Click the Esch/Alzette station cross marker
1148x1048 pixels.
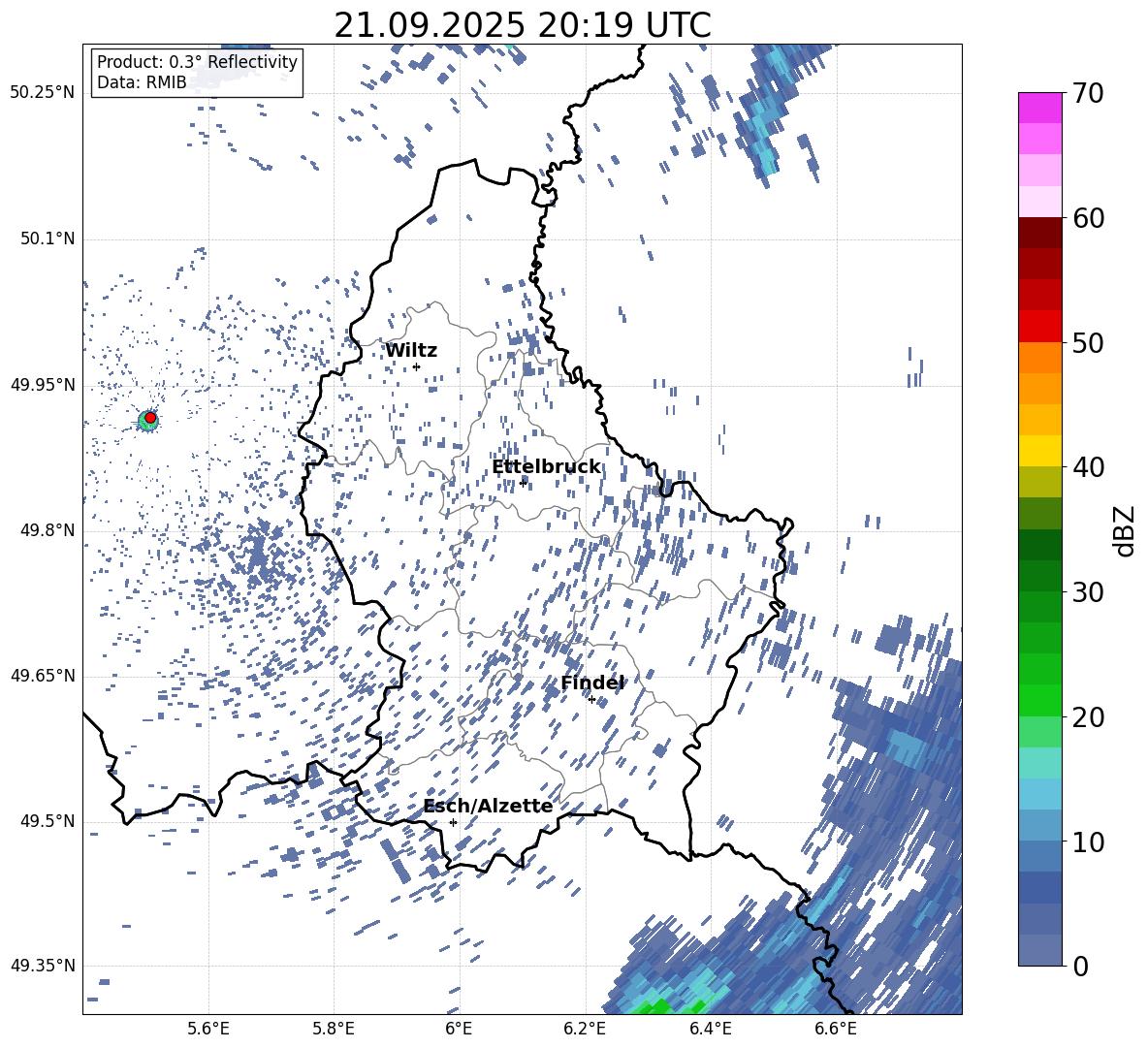pos(453,822)
